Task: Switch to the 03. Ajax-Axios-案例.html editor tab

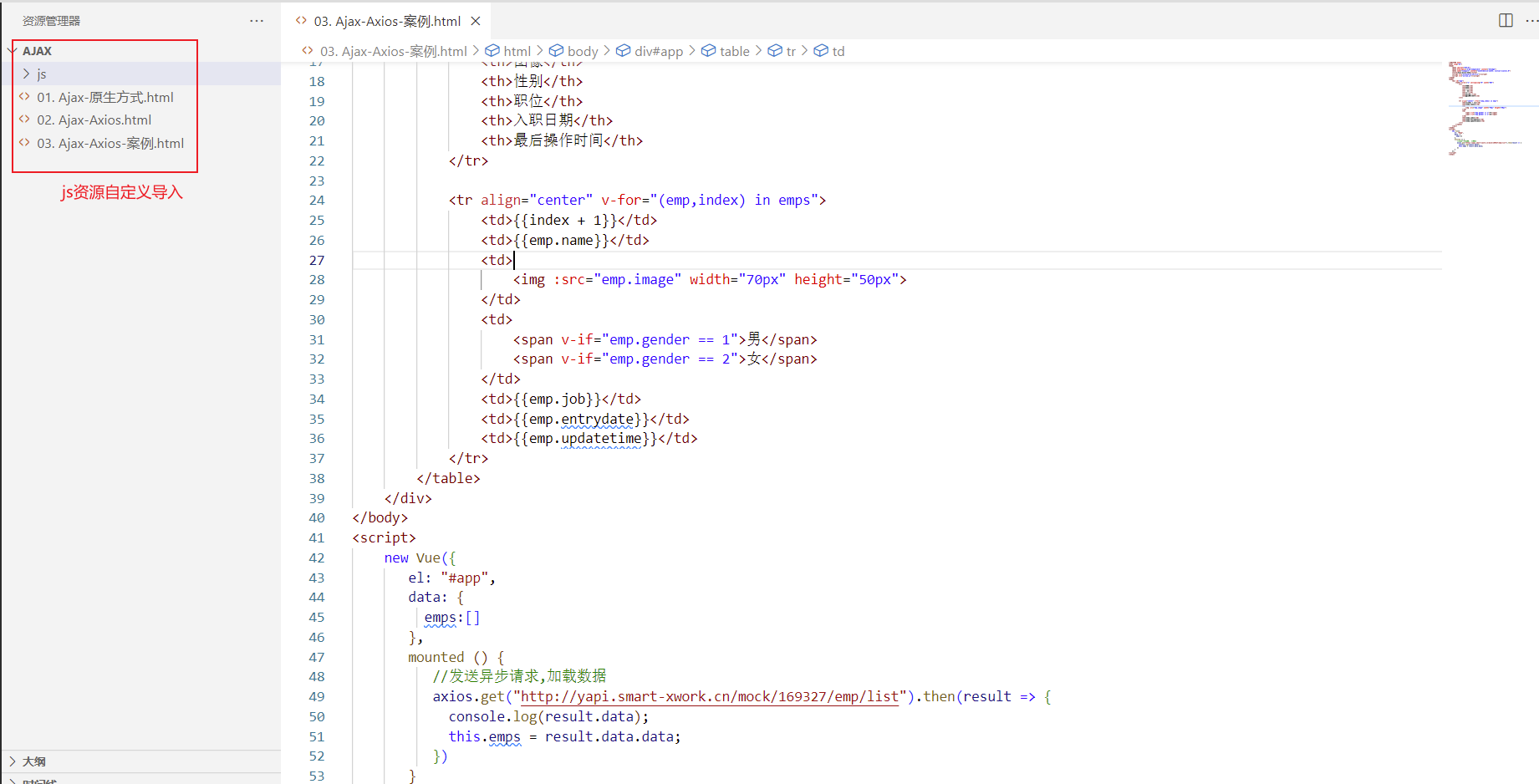Action: (x=386, y=21)
